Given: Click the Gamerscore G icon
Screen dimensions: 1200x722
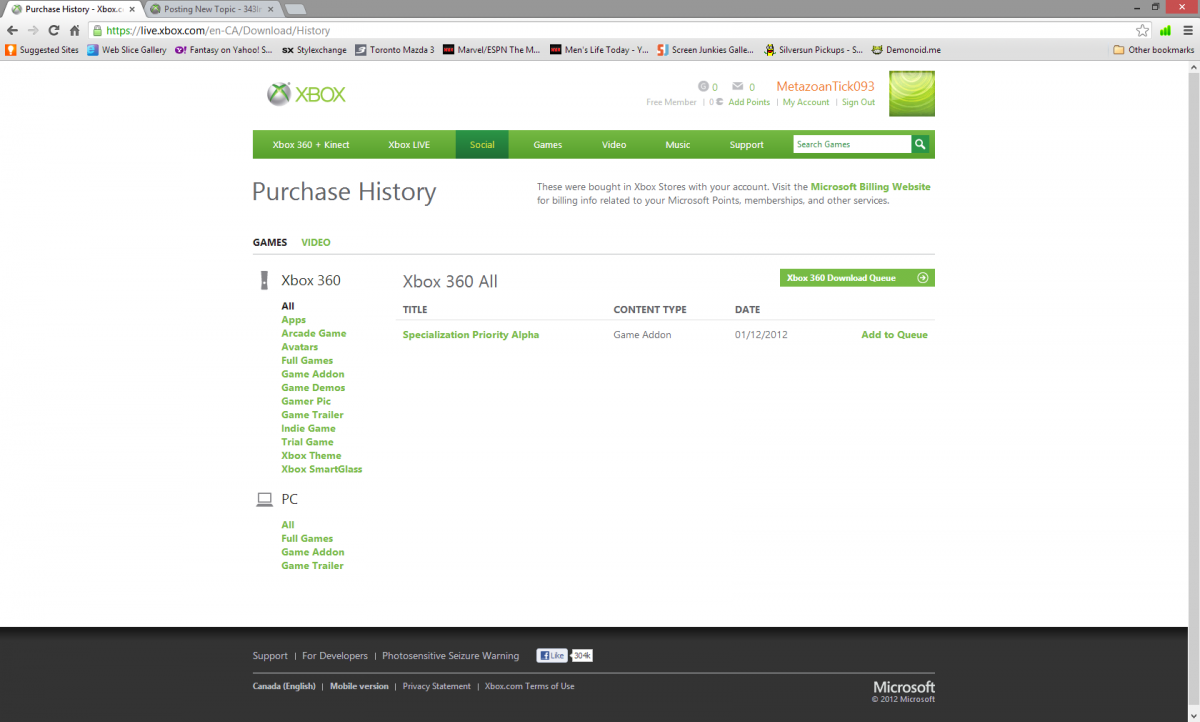Looking at the screenshot, I should 703,86.
